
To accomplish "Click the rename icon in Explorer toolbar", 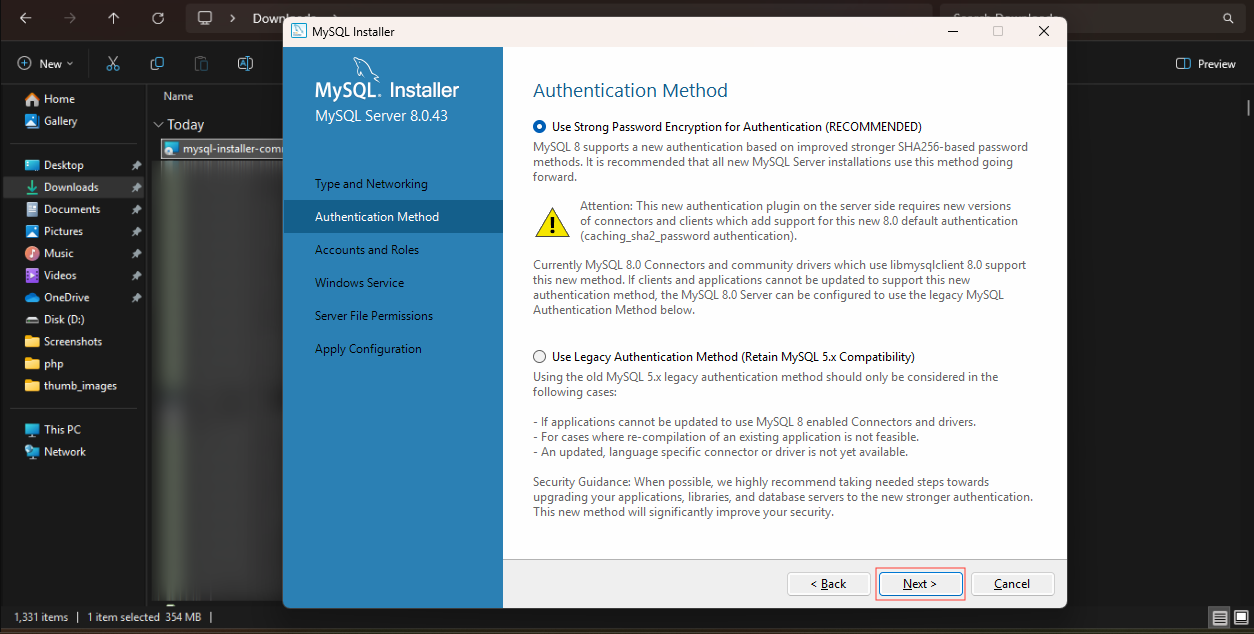I will (245, 64).
